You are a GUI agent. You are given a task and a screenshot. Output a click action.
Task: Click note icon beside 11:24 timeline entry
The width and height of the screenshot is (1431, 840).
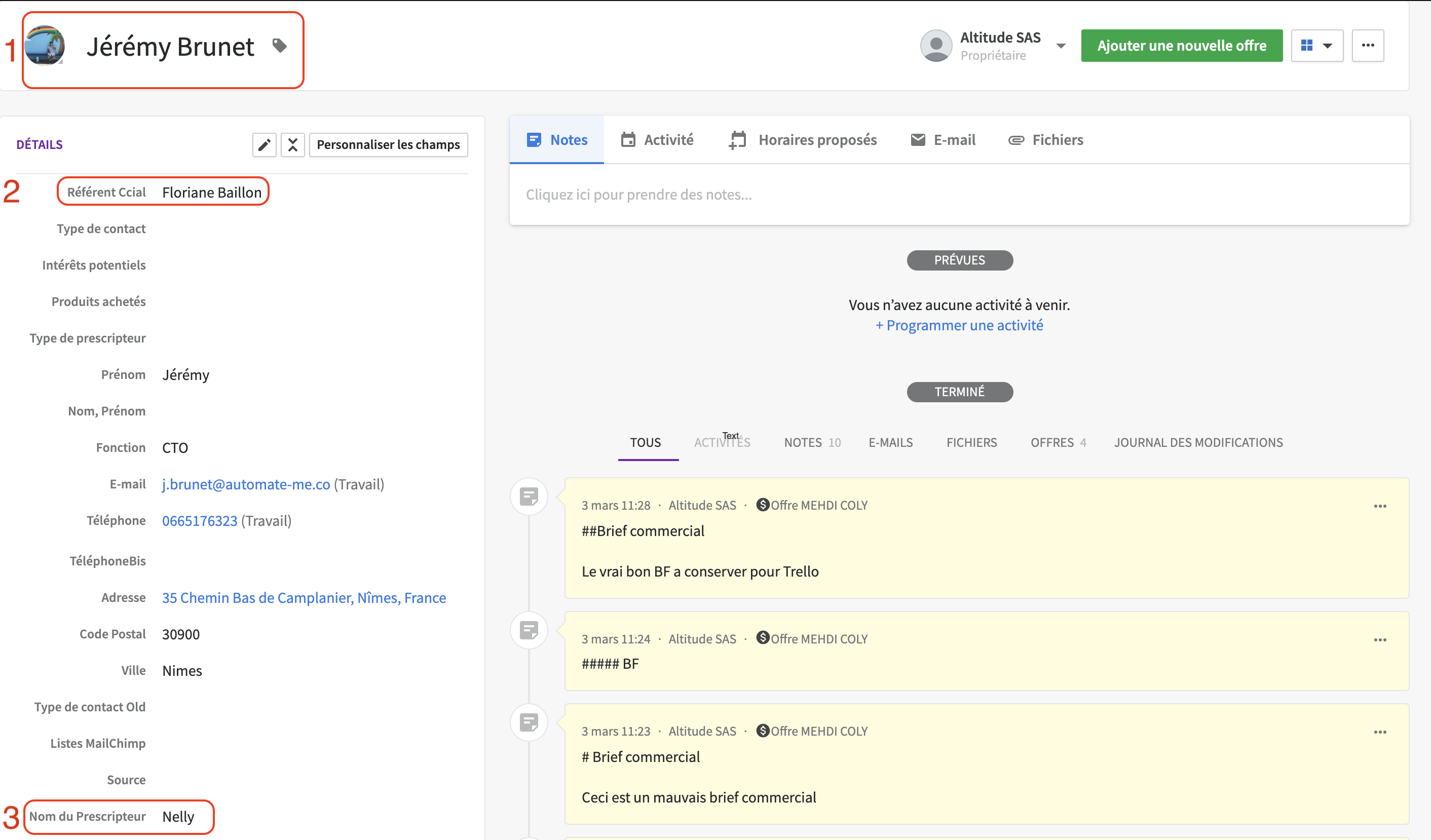tap(529, 631)
